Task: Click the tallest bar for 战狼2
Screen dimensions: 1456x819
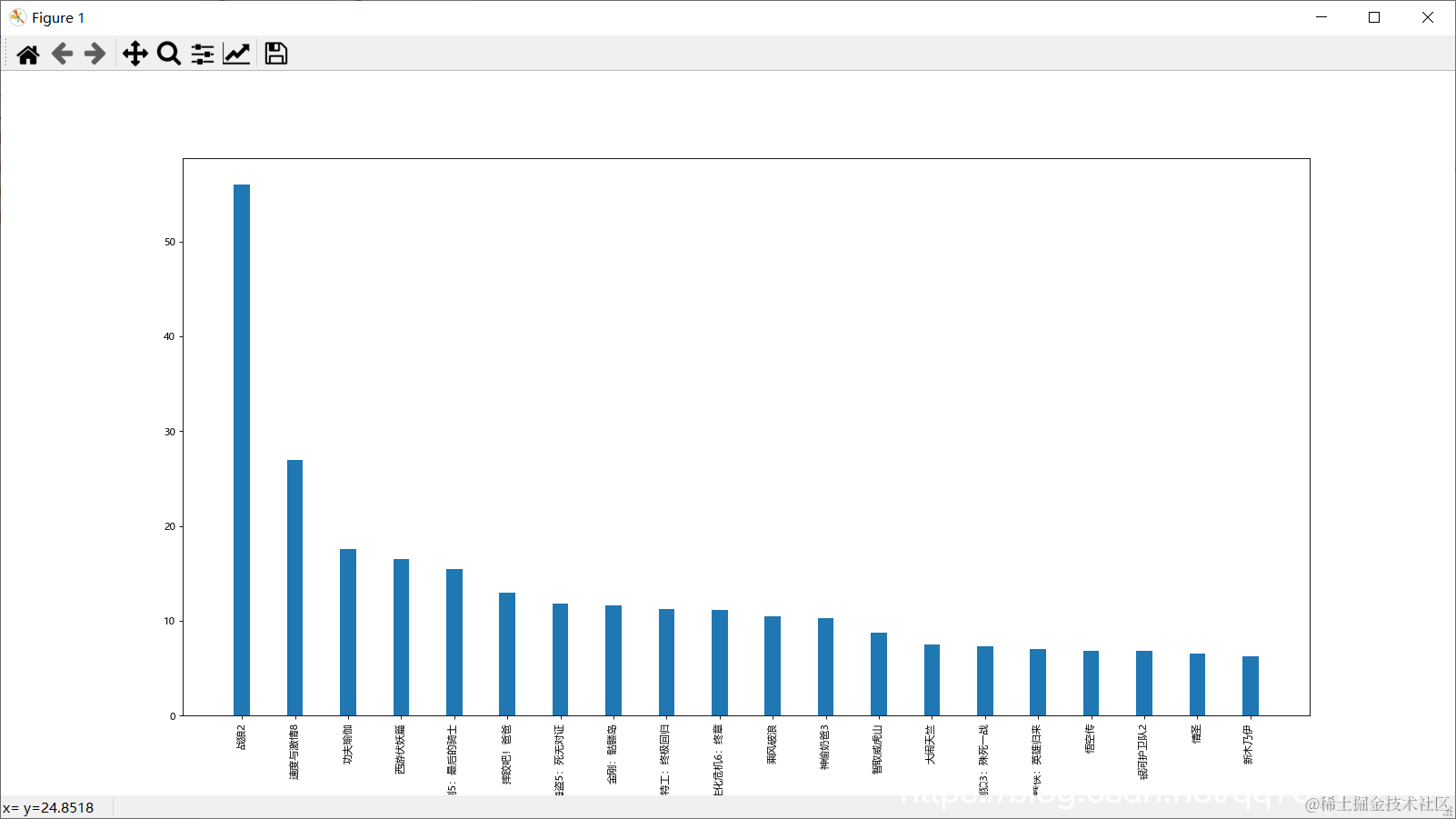Action: 242,450
